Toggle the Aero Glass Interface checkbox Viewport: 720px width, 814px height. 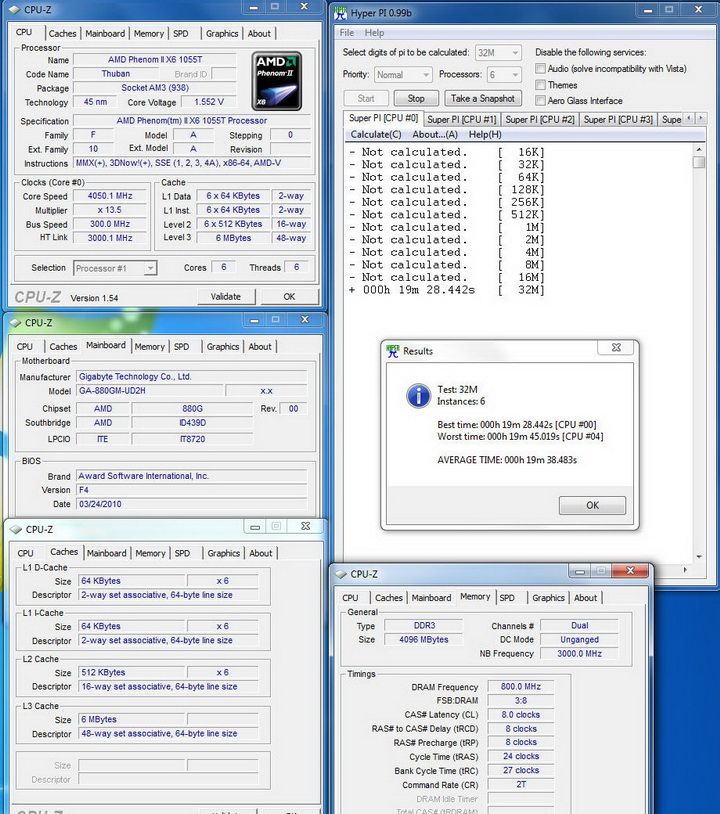point(540,100)
